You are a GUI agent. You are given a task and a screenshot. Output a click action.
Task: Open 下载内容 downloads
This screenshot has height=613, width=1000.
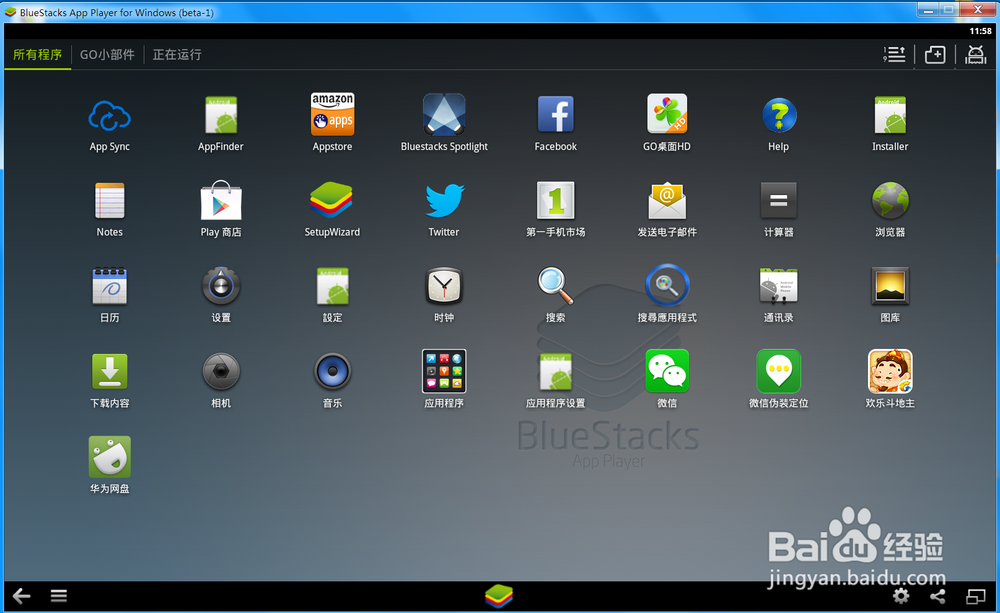(110, 372)
